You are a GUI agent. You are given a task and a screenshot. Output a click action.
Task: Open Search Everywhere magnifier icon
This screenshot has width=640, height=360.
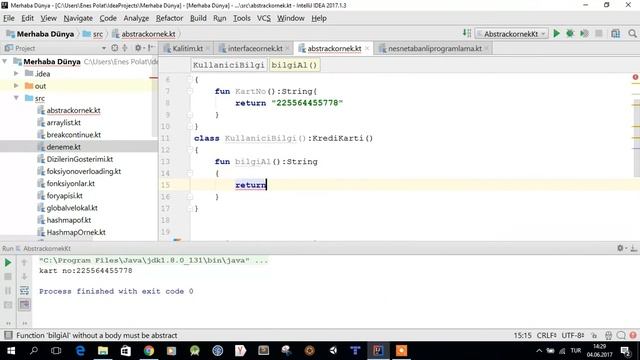[632, 34]
